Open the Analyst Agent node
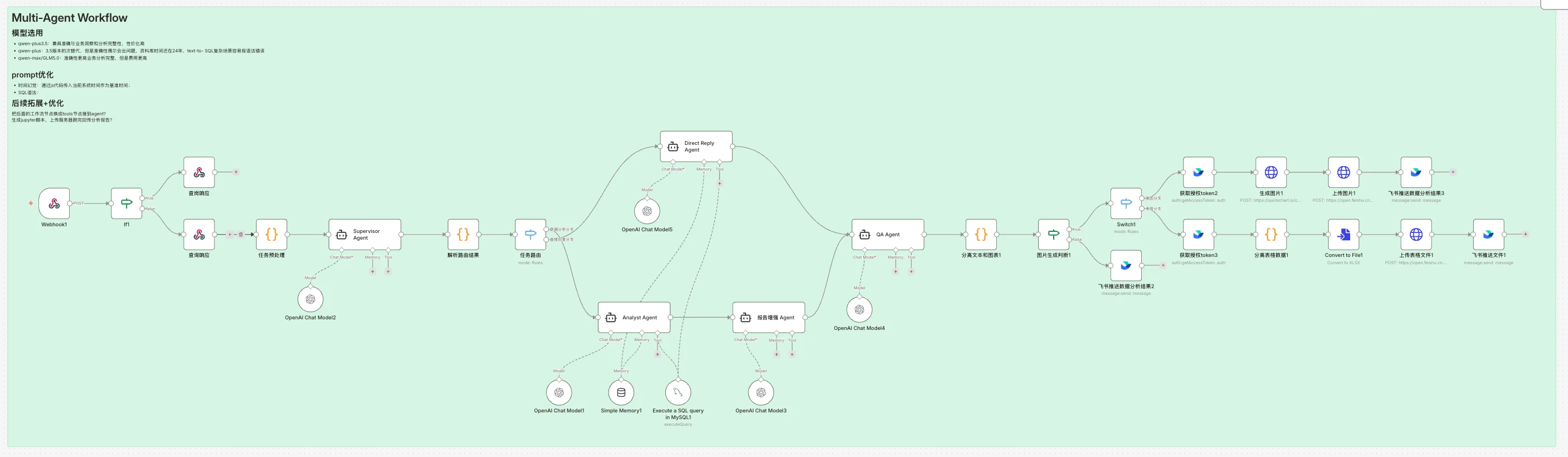 pos(634,317)
